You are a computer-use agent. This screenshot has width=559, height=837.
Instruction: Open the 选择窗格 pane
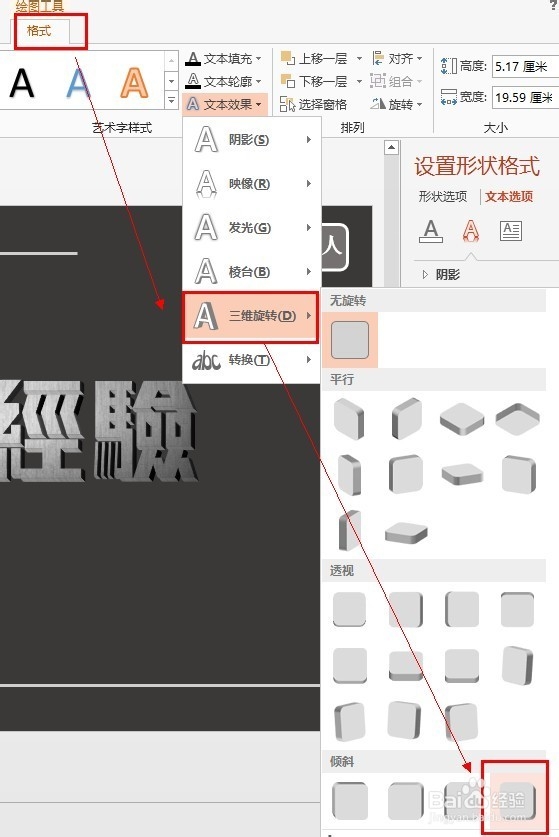tap(314, 104)
